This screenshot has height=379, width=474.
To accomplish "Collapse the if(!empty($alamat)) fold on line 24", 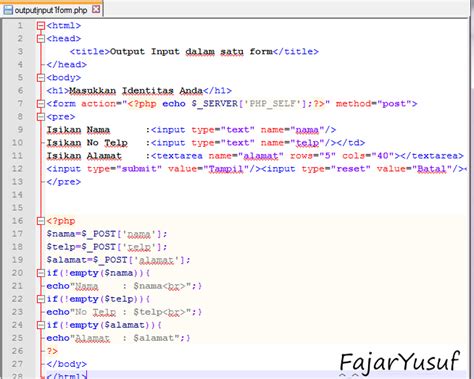I will [41, 325].
